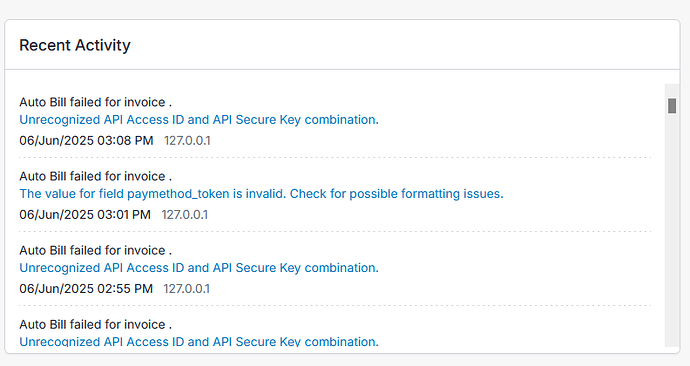Click the activity list scrollbar thumb
This screenshot has height=366, width=690.
coord(672,106)
